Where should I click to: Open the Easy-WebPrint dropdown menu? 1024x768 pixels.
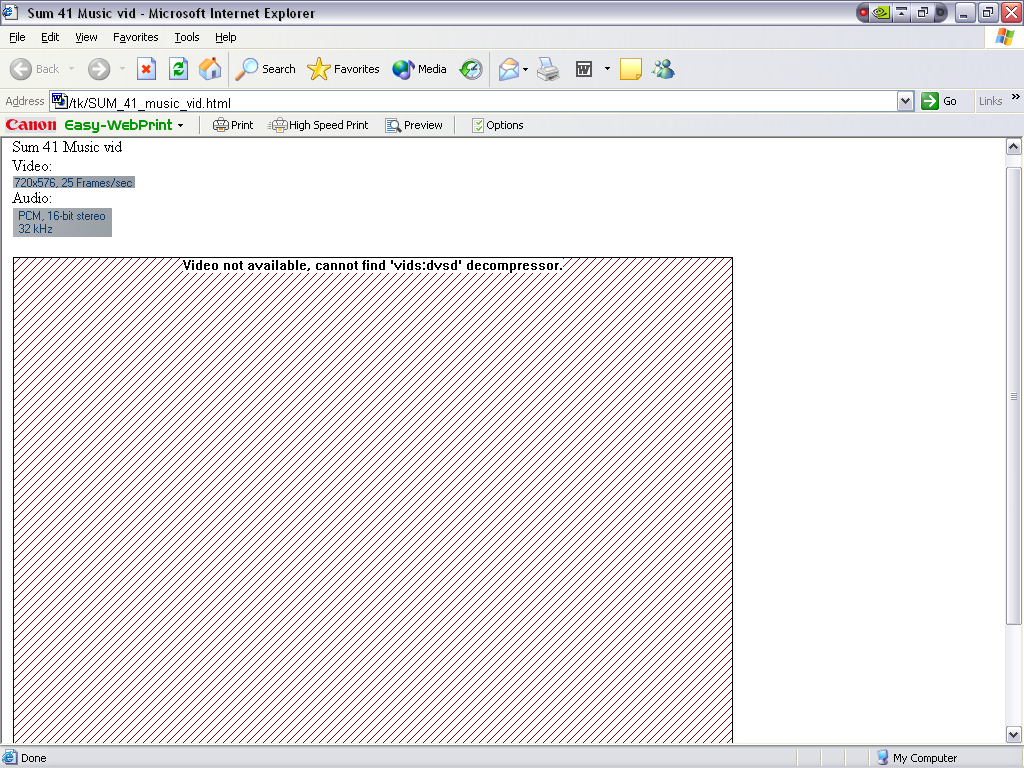pos(181,126)
